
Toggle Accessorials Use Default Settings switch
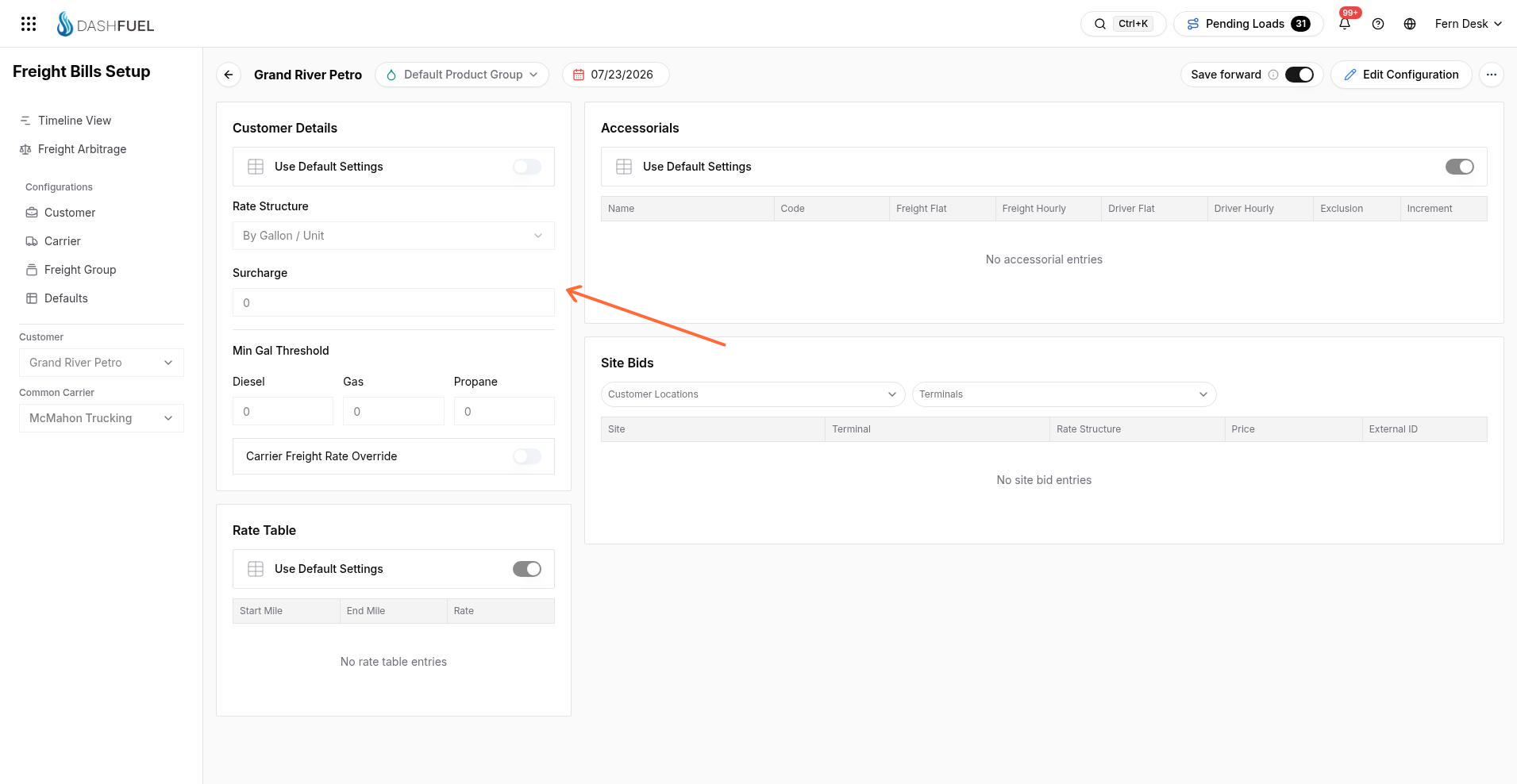point(1459,167)
